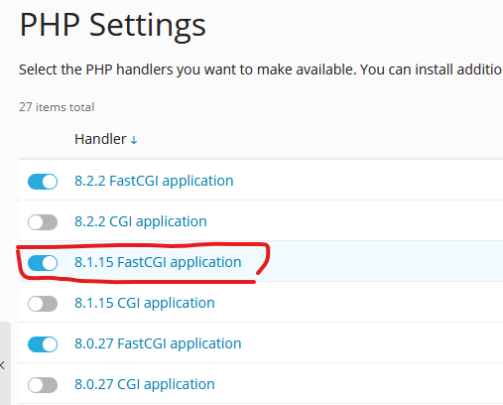
Task: Enable the 8.2.2 CGI application switch
Action: pyautogui.click(x=43, y=222)
